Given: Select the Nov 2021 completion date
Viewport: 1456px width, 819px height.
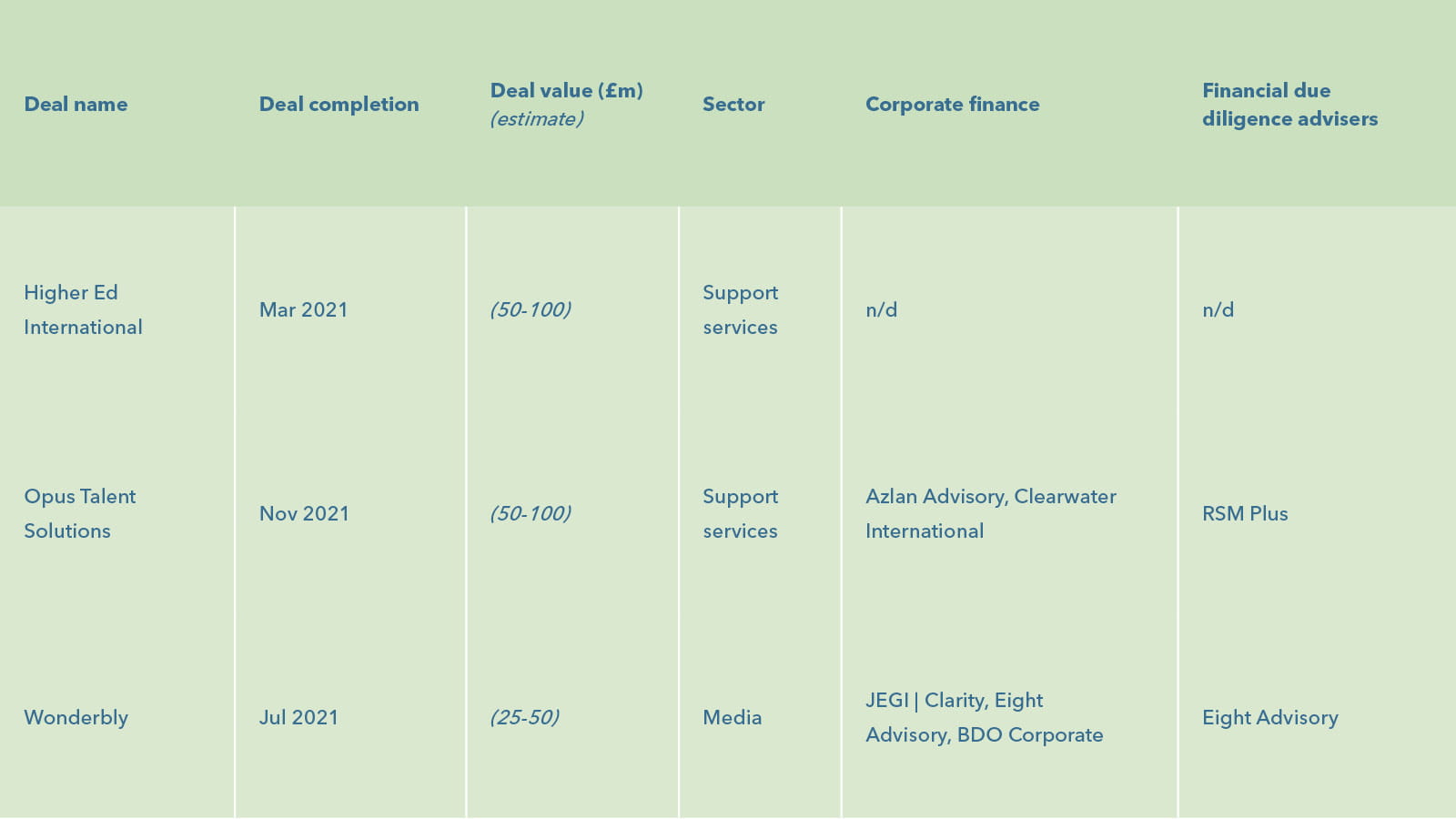Looking at the screenshot, I should (304, 514).
